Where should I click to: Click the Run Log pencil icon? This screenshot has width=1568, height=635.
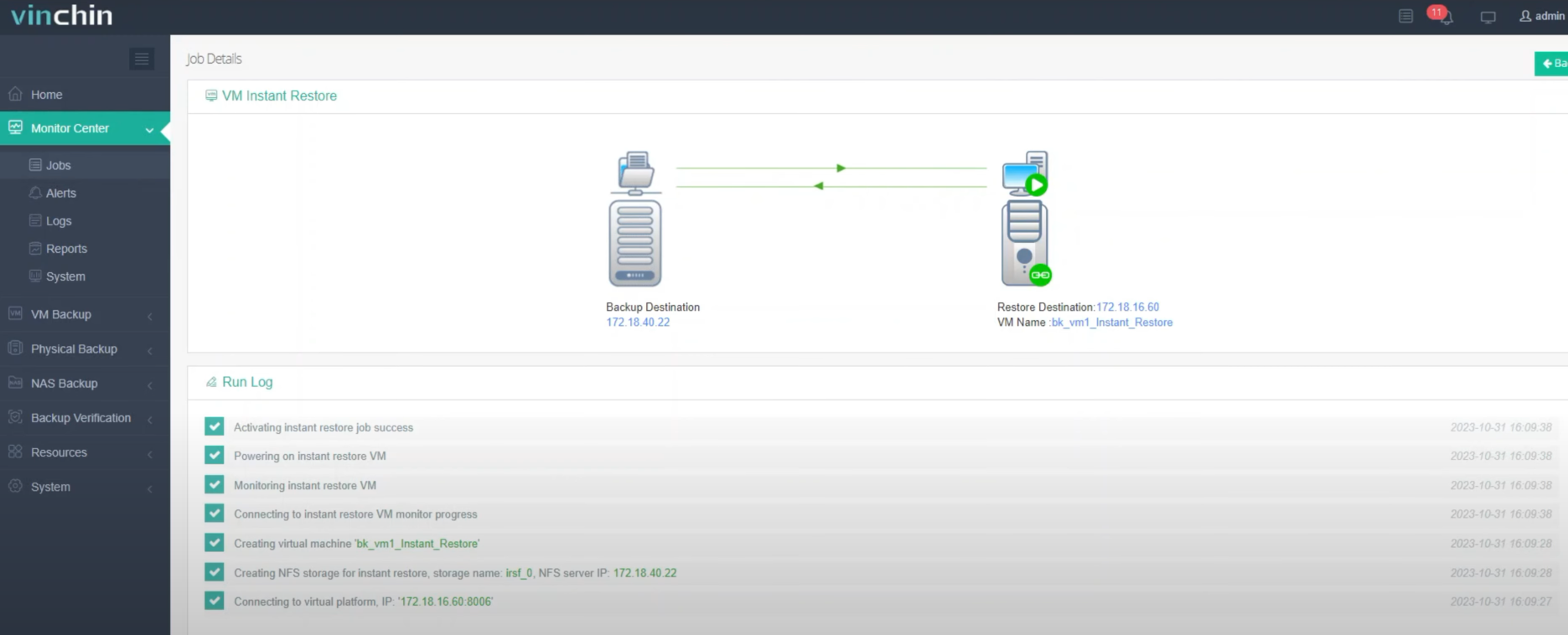[211, 382]
